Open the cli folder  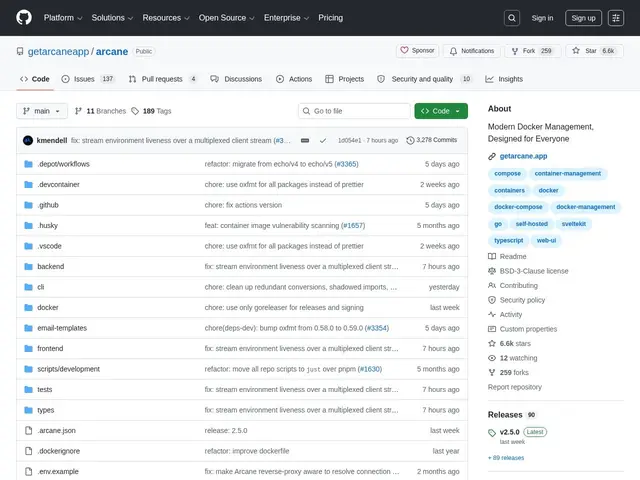click(x=40, y=287)
